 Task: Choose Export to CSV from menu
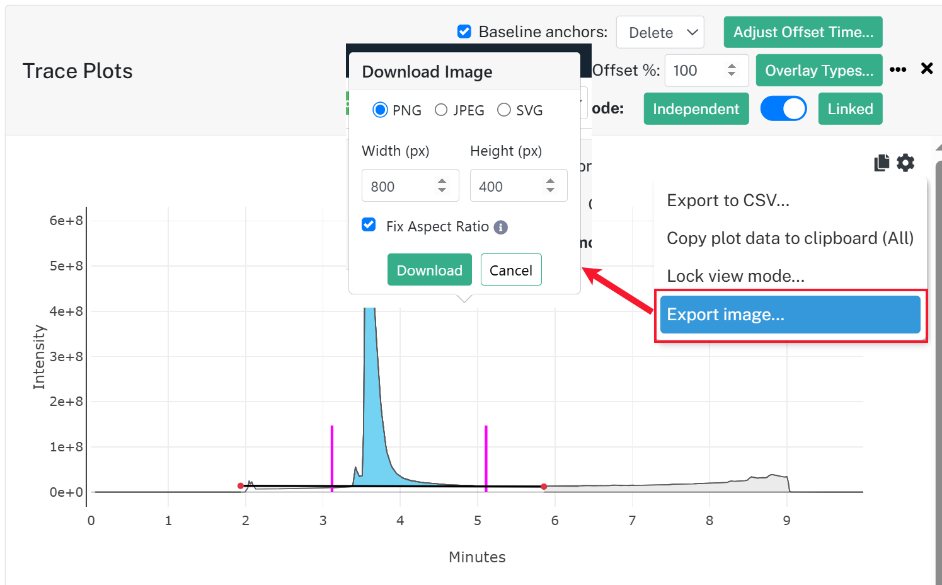click(728, 200)
